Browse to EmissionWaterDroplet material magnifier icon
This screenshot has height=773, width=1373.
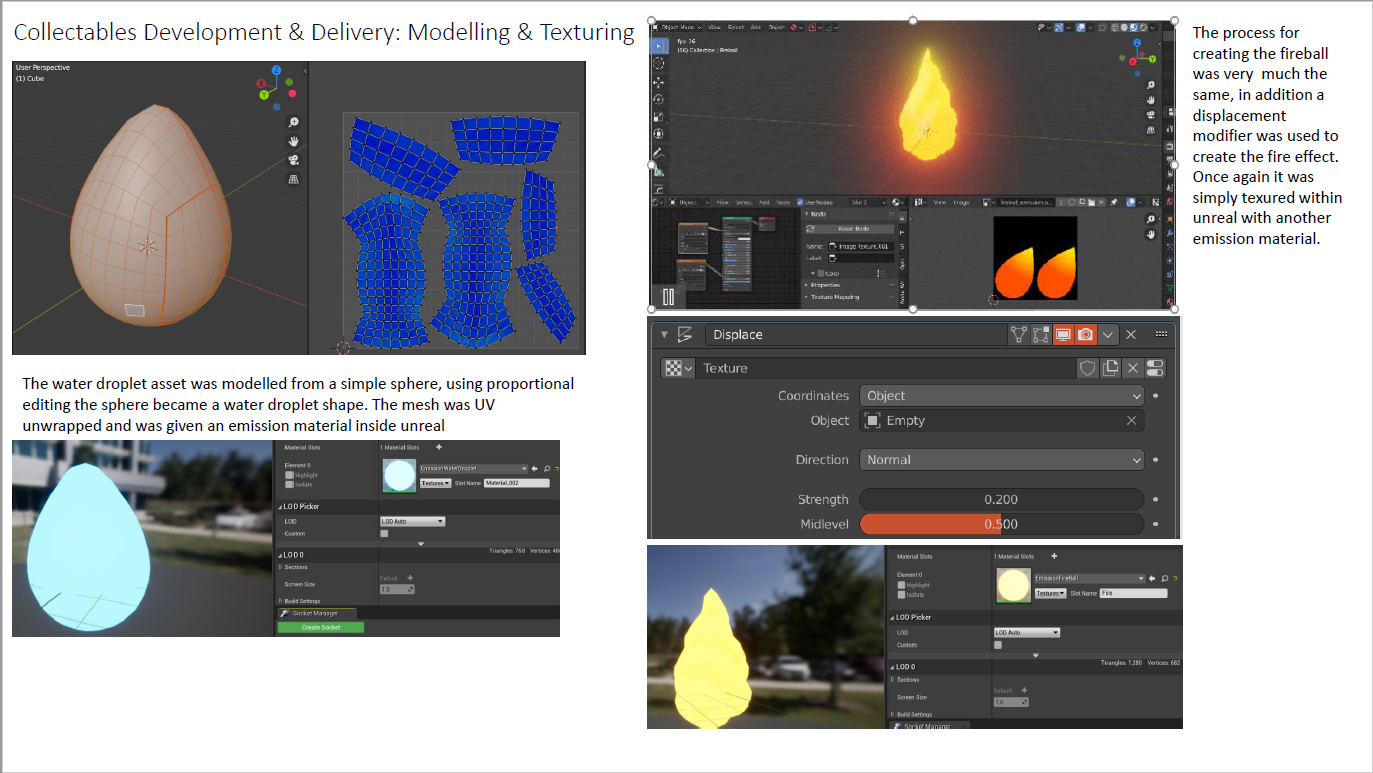click(547, 469)
